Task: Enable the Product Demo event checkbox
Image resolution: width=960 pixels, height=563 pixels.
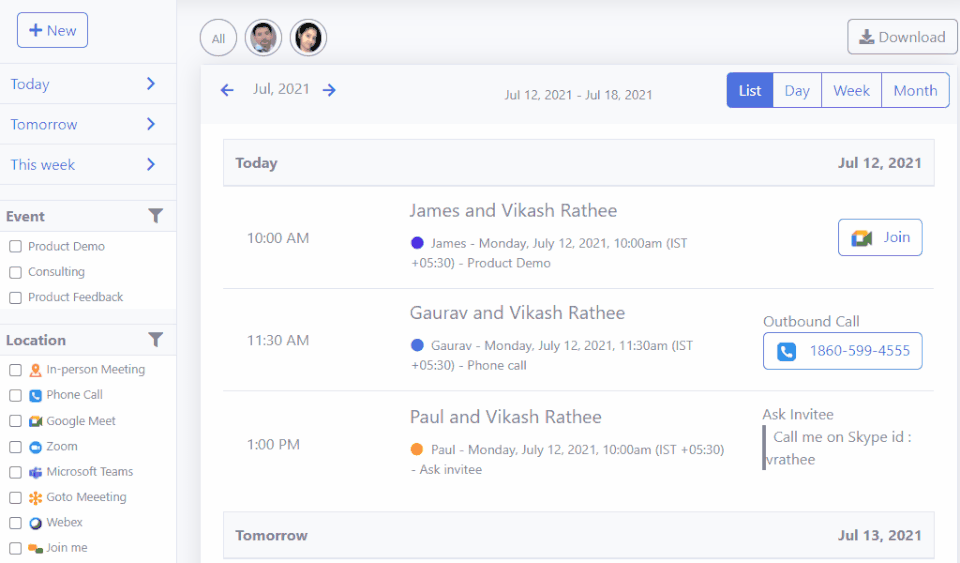Action: (15, 246)
